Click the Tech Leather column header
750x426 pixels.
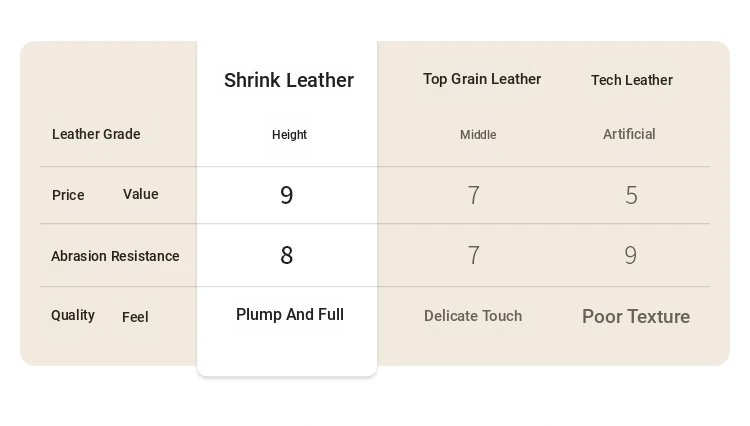pyautogui.click(x=631, y=80)
